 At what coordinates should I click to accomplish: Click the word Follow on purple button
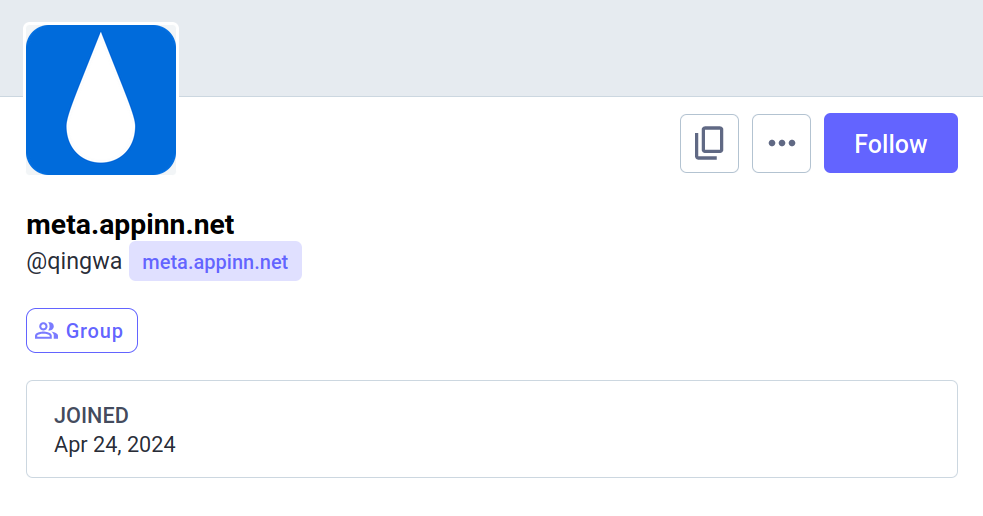coord(890,144)
